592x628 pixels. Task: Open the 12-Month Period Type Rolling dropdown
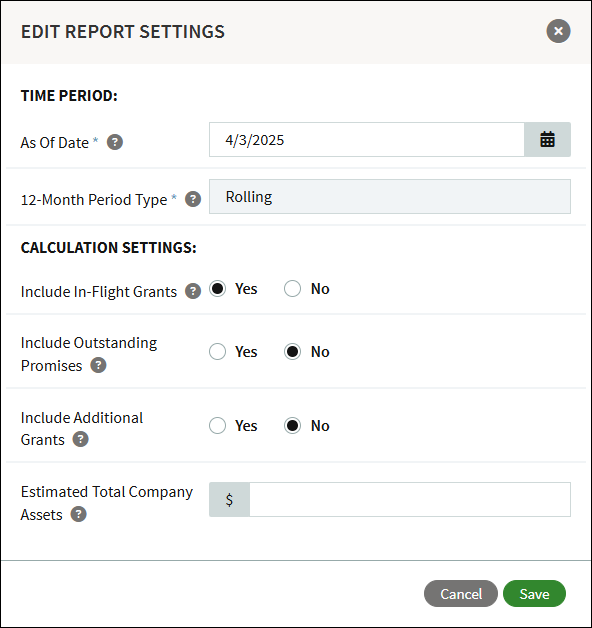coord(390,197)
